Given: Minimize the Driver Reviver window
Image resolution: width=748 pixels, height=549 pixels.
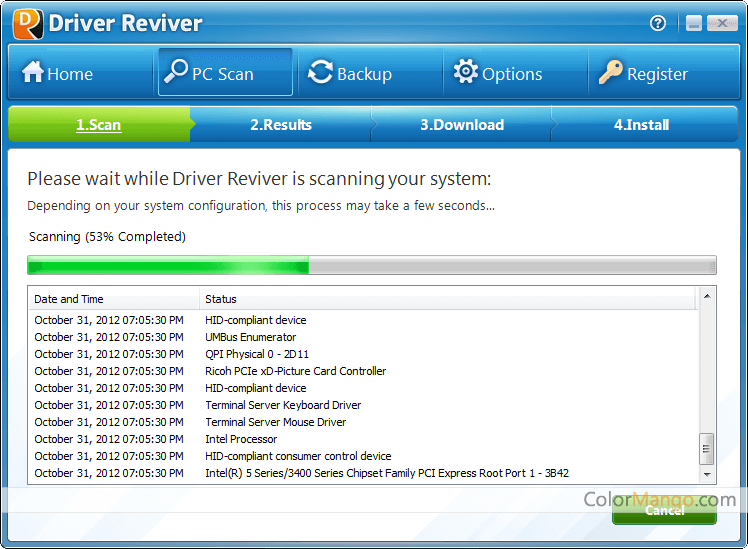Looking at the screenshot, I should tap(694, 23).
